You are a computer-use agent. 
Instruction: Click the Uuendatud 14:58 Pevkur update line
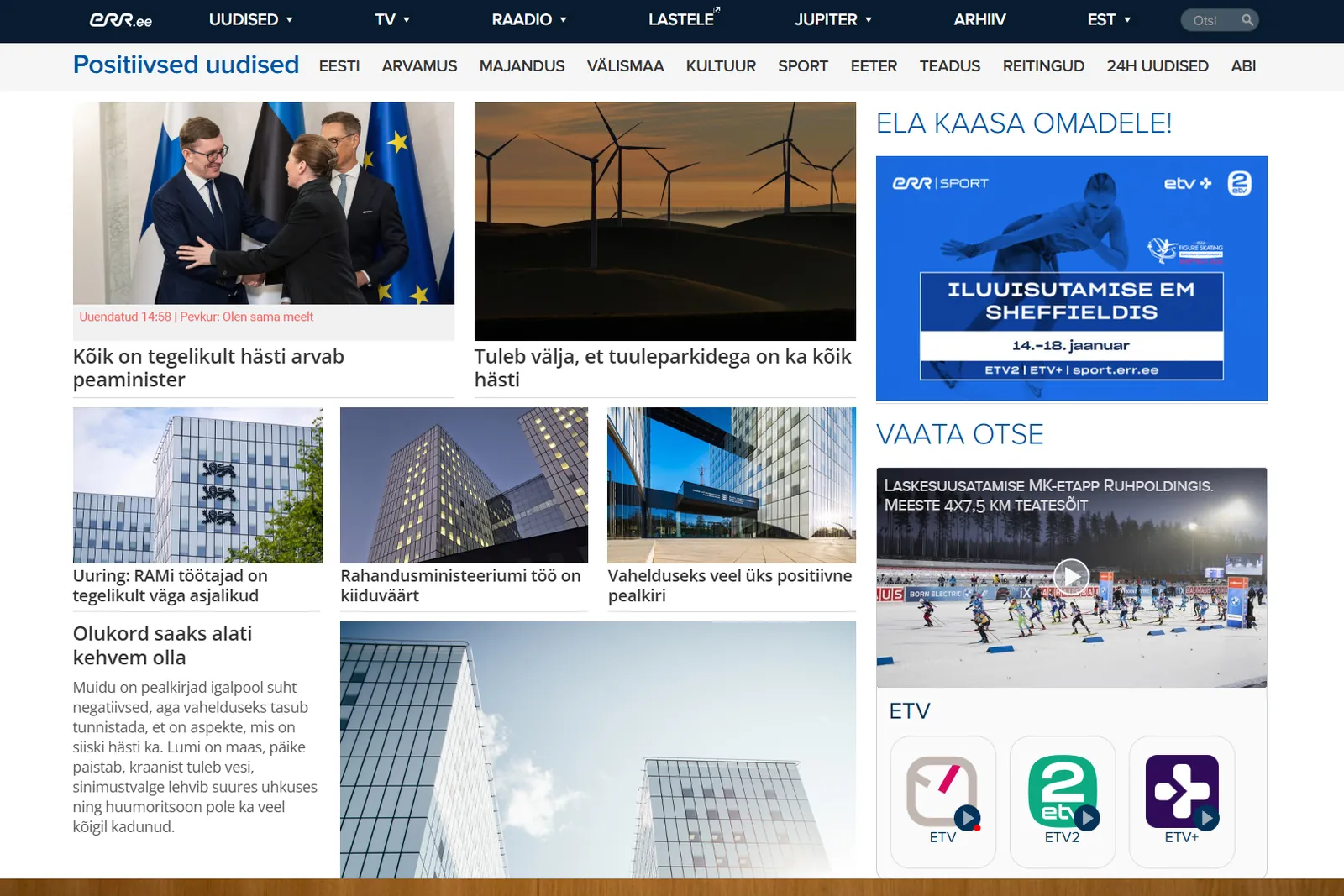(197, 317)
